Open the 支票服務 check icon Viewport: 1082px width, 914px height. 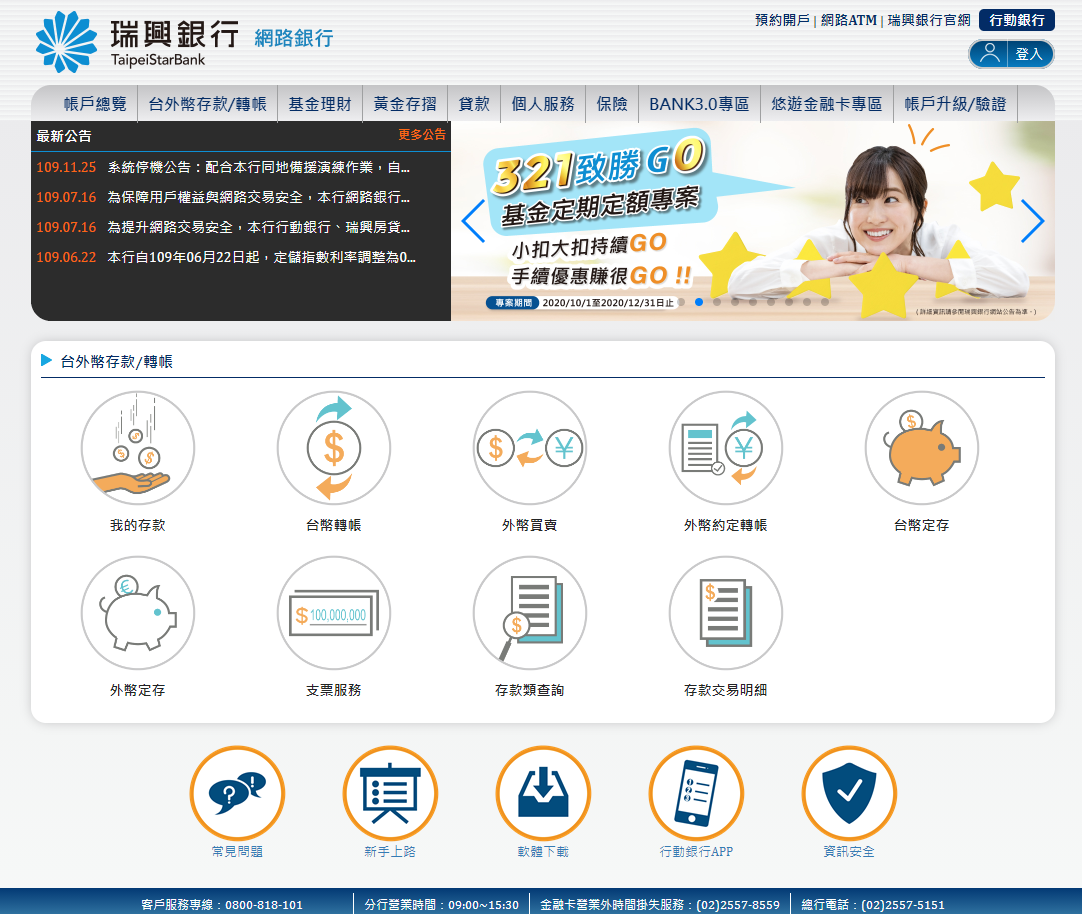click(334, 613)
